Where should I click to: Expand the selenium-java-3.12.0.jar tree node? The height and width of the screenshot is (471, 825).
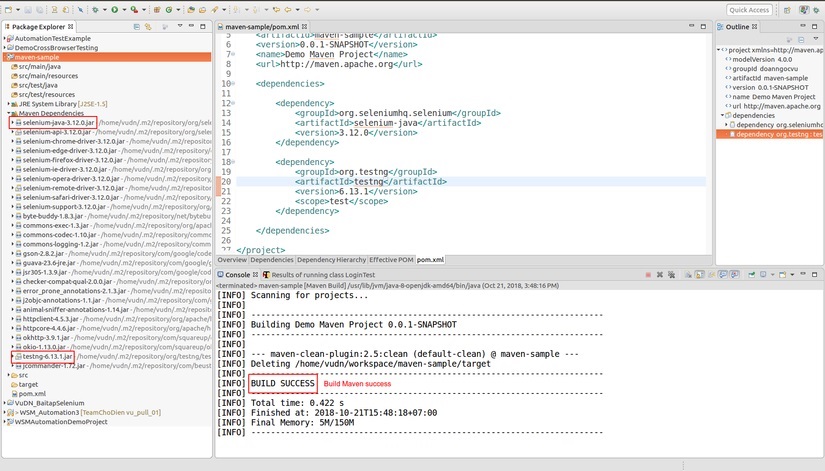(x=13, y=122)
